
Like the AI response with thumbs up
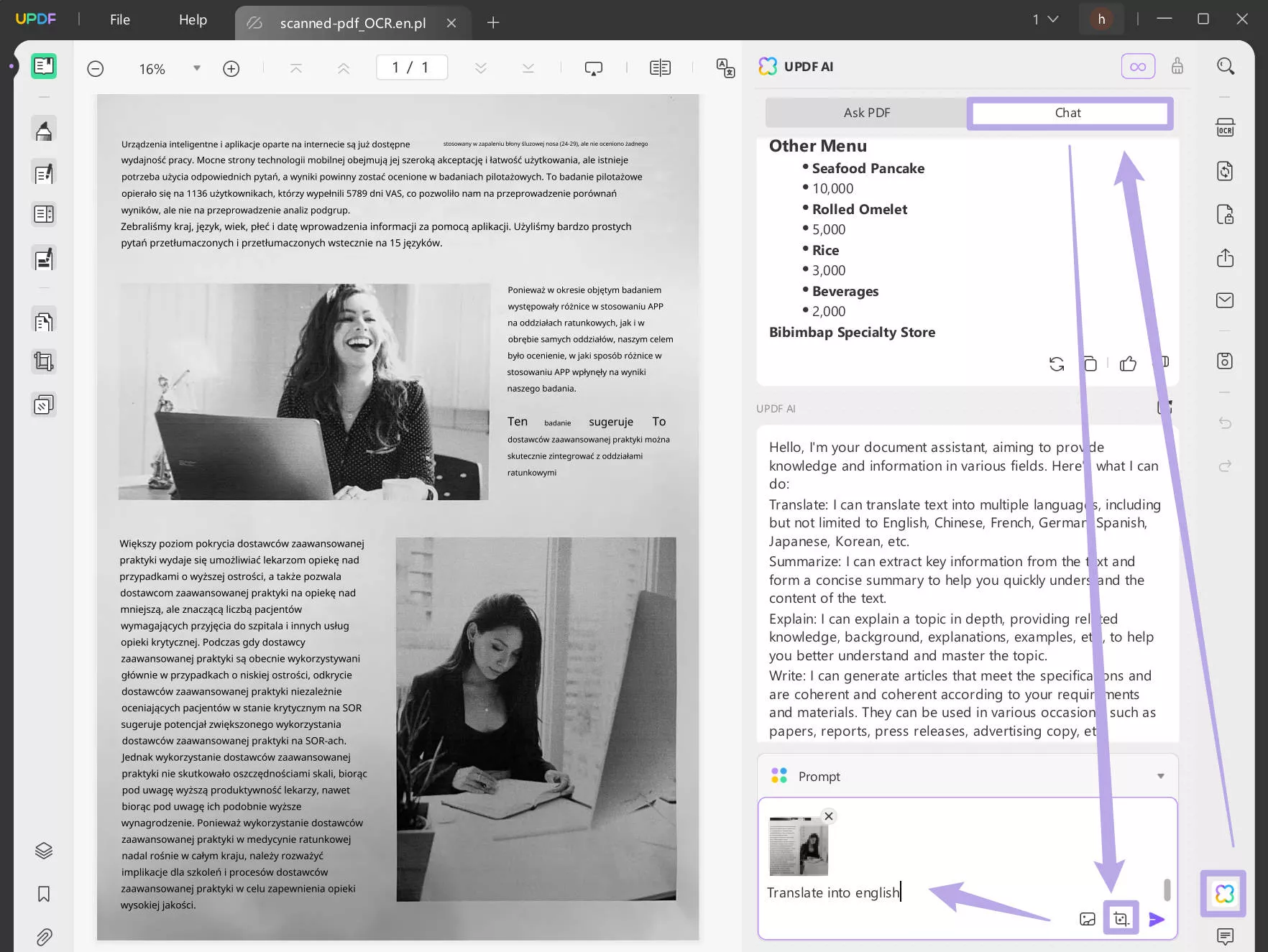[1127, 364]
